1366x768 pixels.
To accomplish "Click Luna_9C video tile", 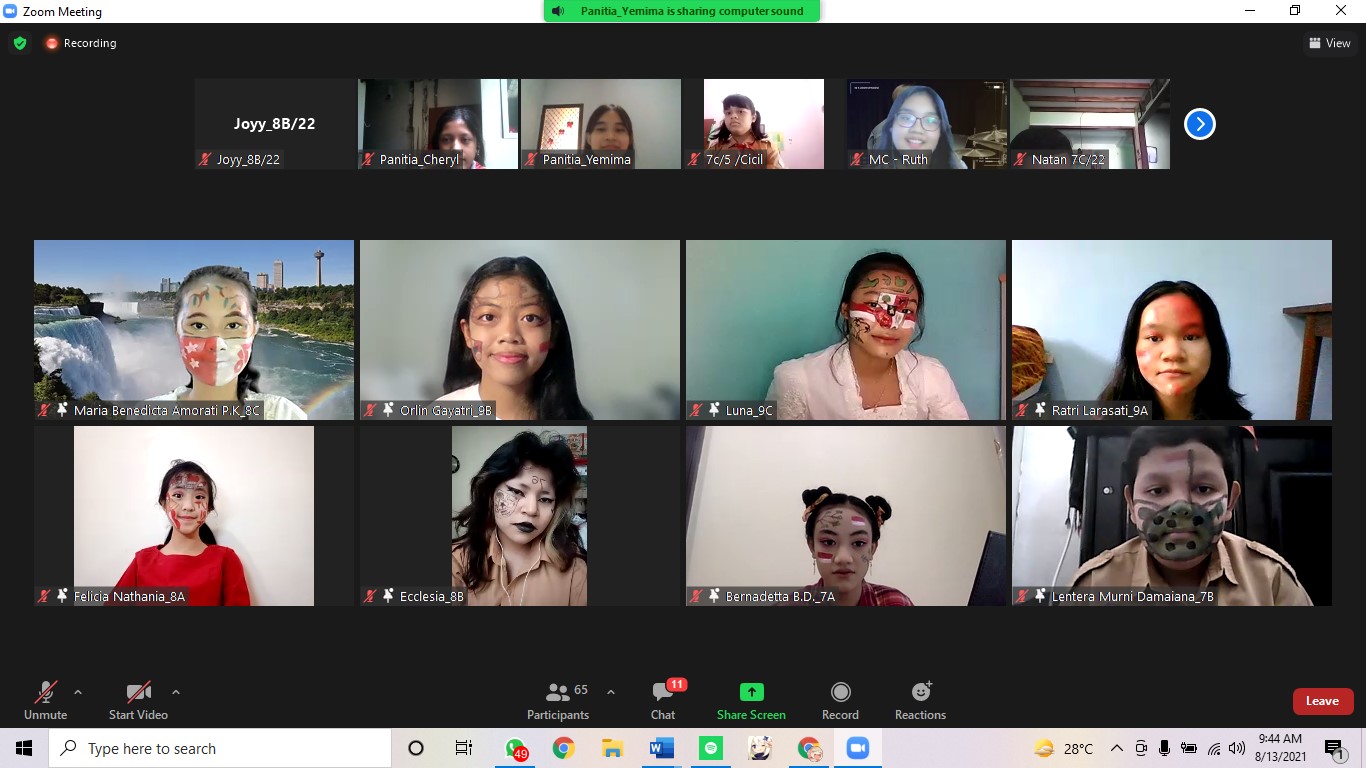I will [846, 330].
